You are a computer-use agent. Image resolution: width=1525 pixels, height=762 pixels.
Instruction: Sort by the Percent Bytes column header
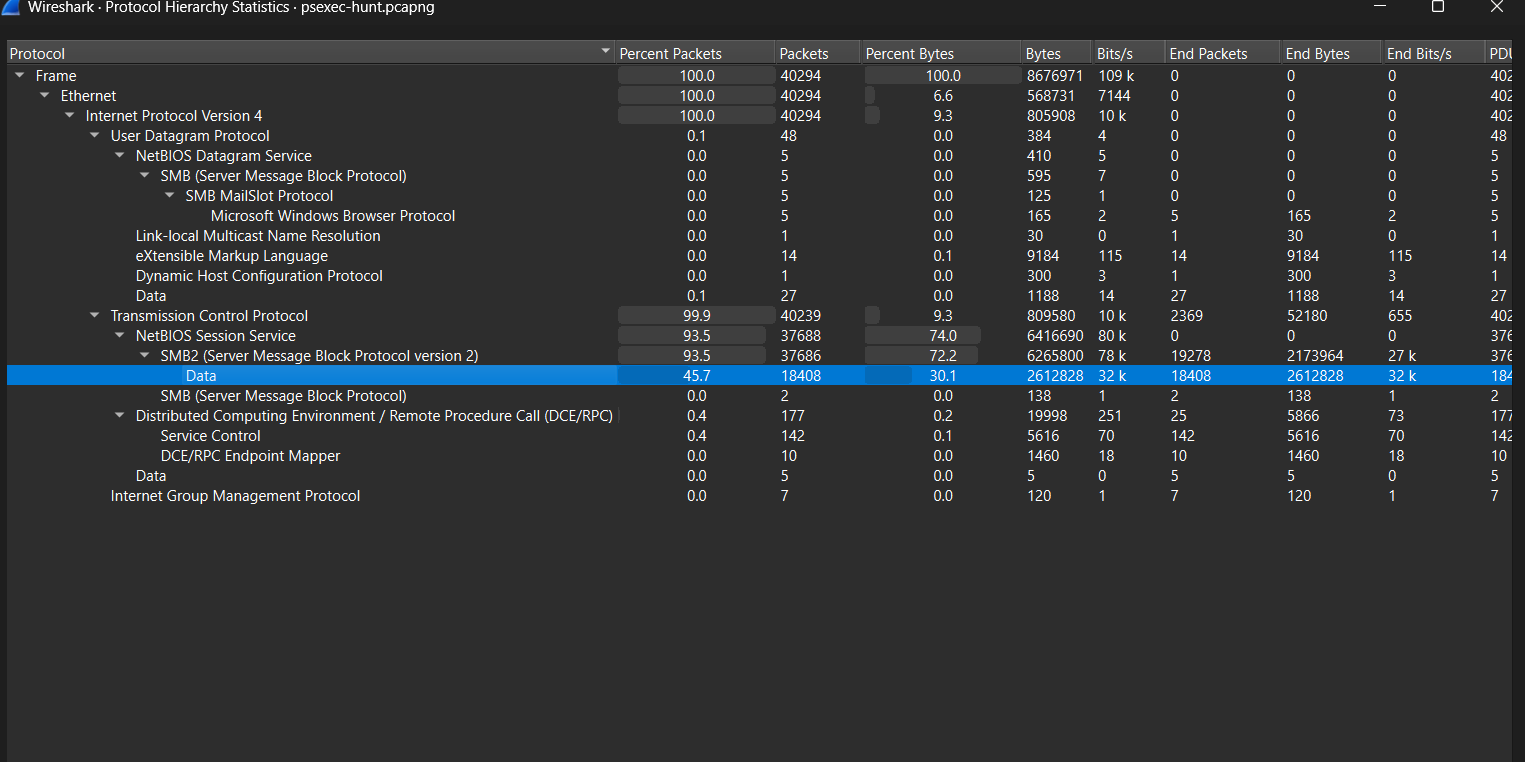pyautogui.click(x=941, y=53)
